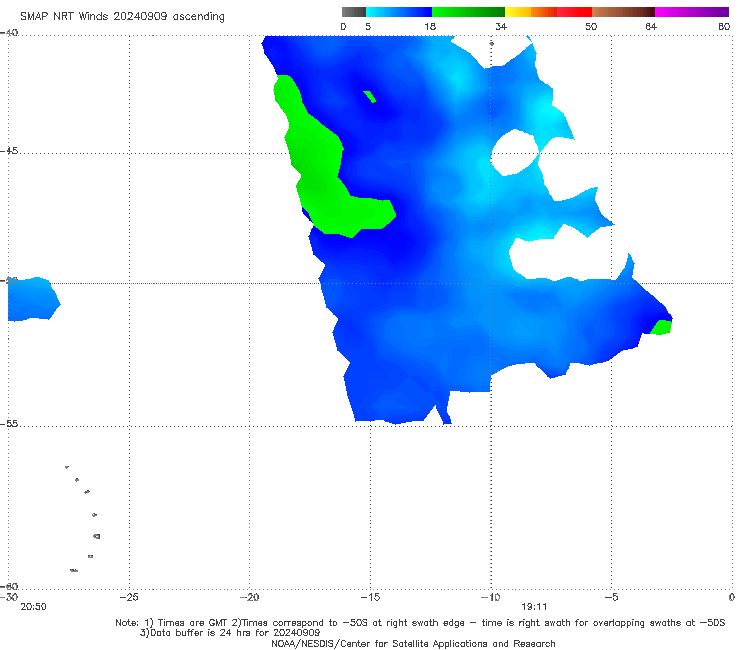Select the brown segment of the color scale

click(x=623, y=12)
